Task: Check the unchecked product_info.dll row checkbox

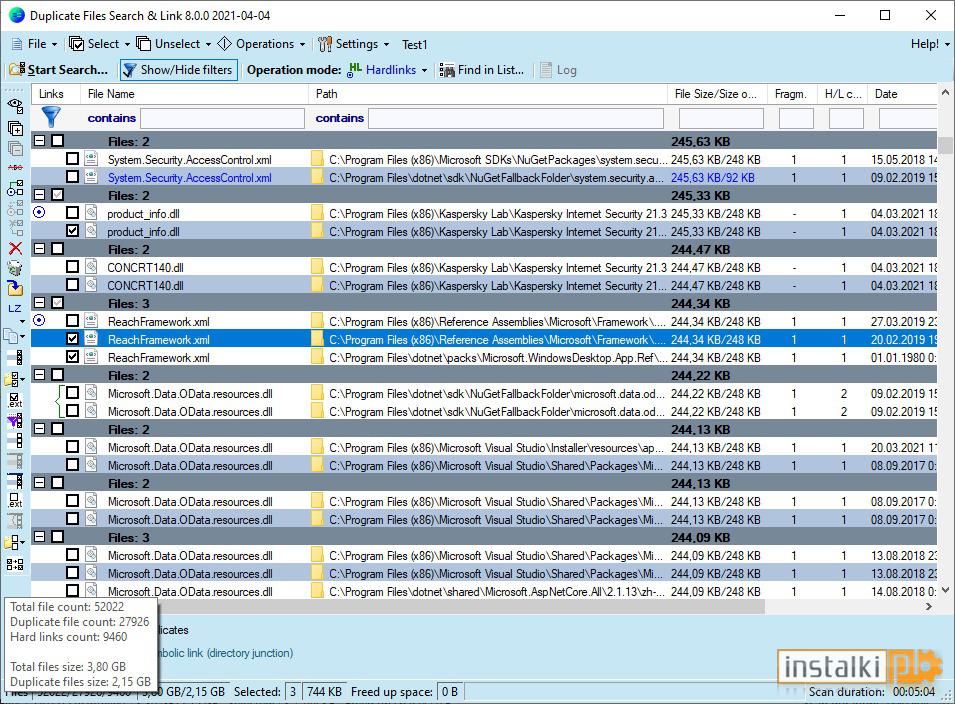Action: pyautogui.click(x=72, y=213)
